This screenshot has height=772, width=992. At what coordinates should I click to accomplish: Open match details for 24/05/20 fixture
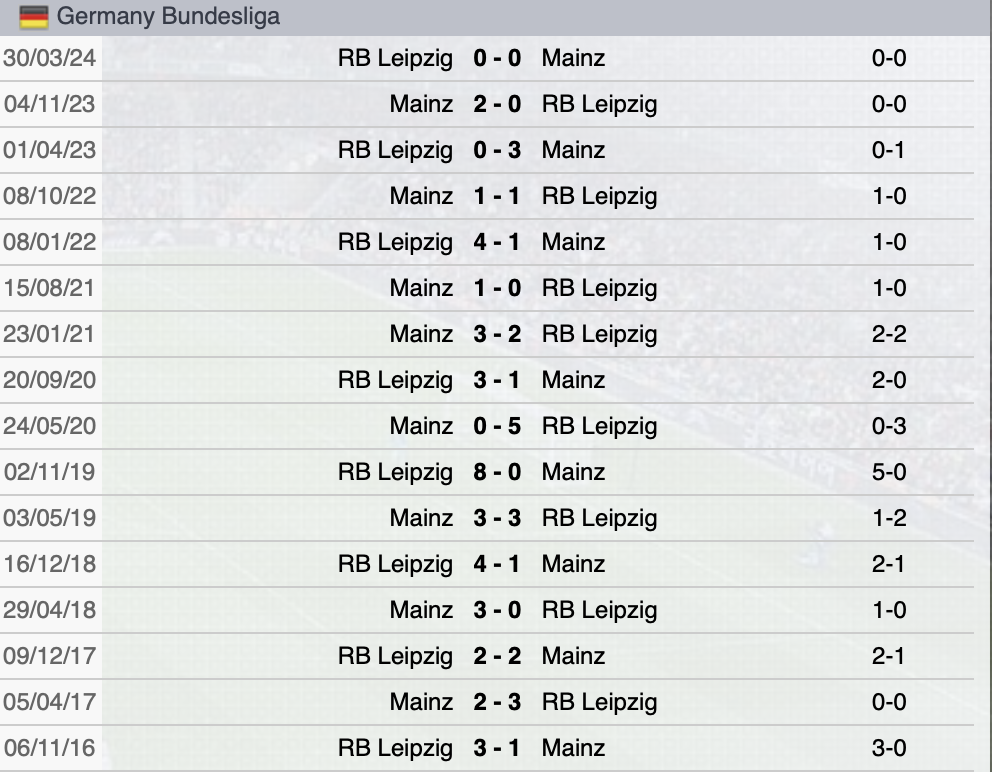496,425
